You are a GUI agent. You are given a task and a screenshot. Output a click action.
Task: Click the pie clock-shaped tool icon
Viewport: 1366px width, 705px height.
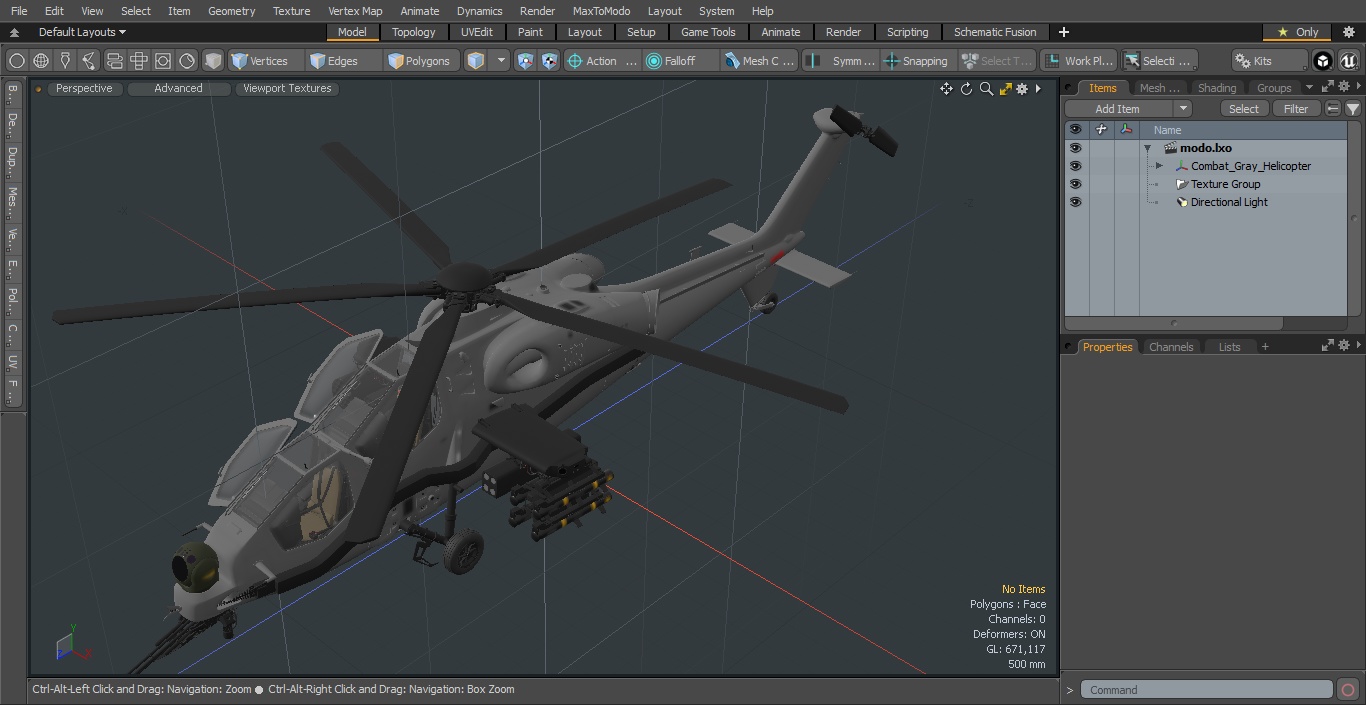(187, 61)
